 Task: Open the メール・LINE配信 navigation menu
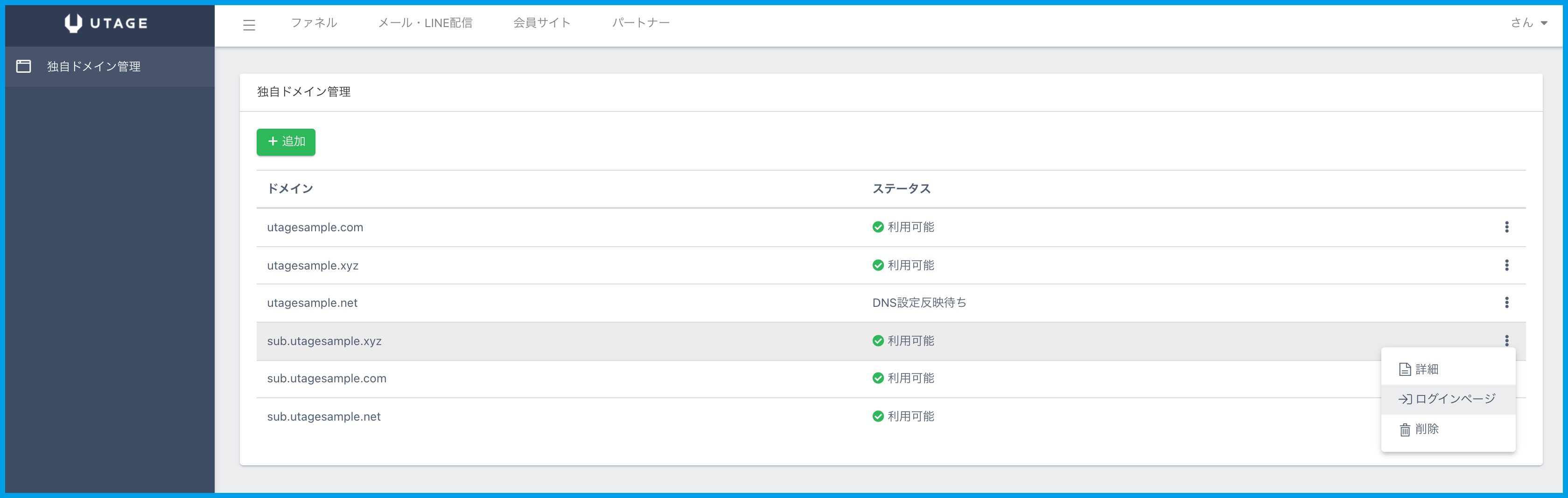click(x=425, y=23)
